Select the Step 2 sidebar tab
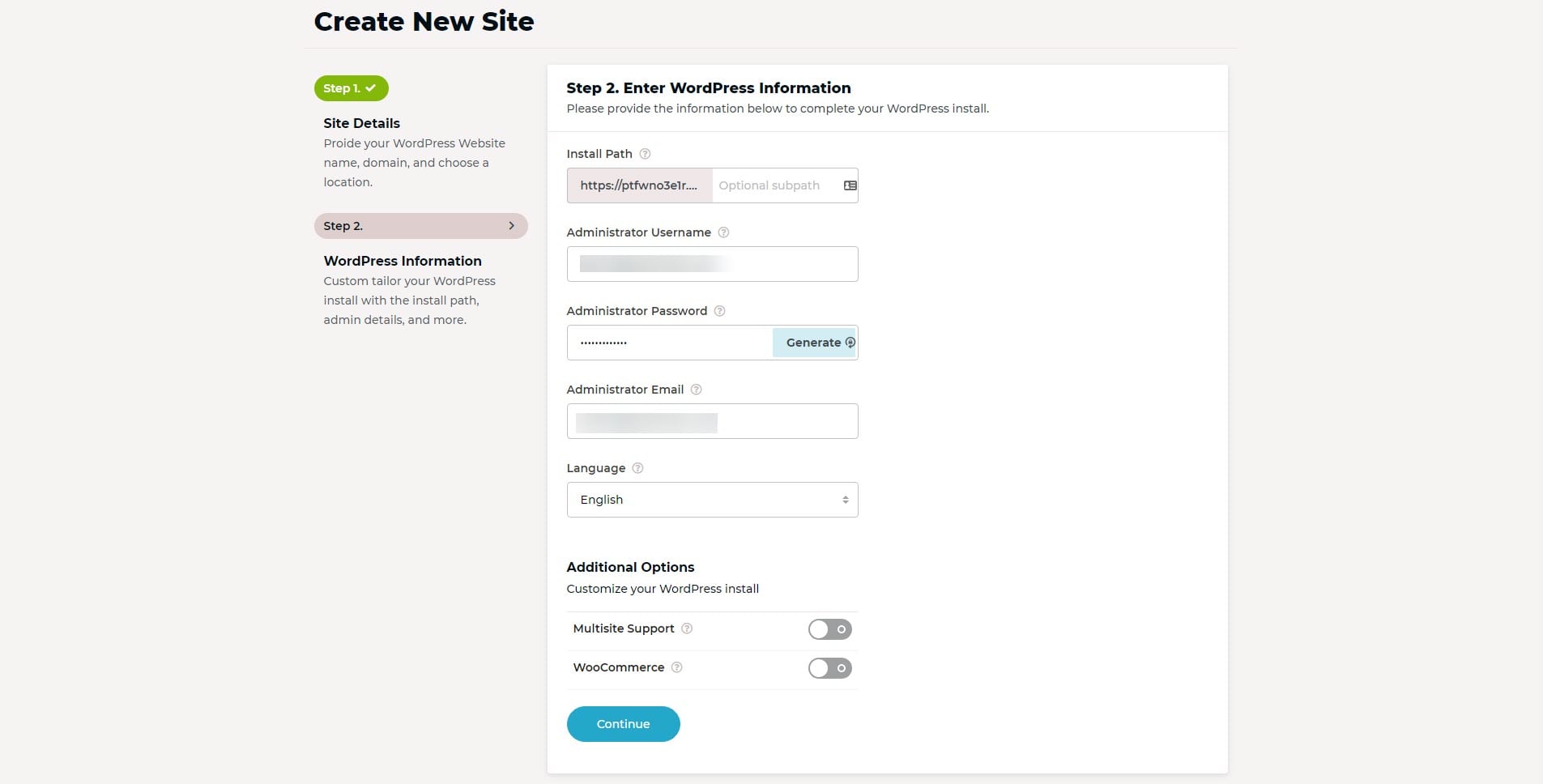The width and height of the screenshot is (1543, 784). pos(420,226)
